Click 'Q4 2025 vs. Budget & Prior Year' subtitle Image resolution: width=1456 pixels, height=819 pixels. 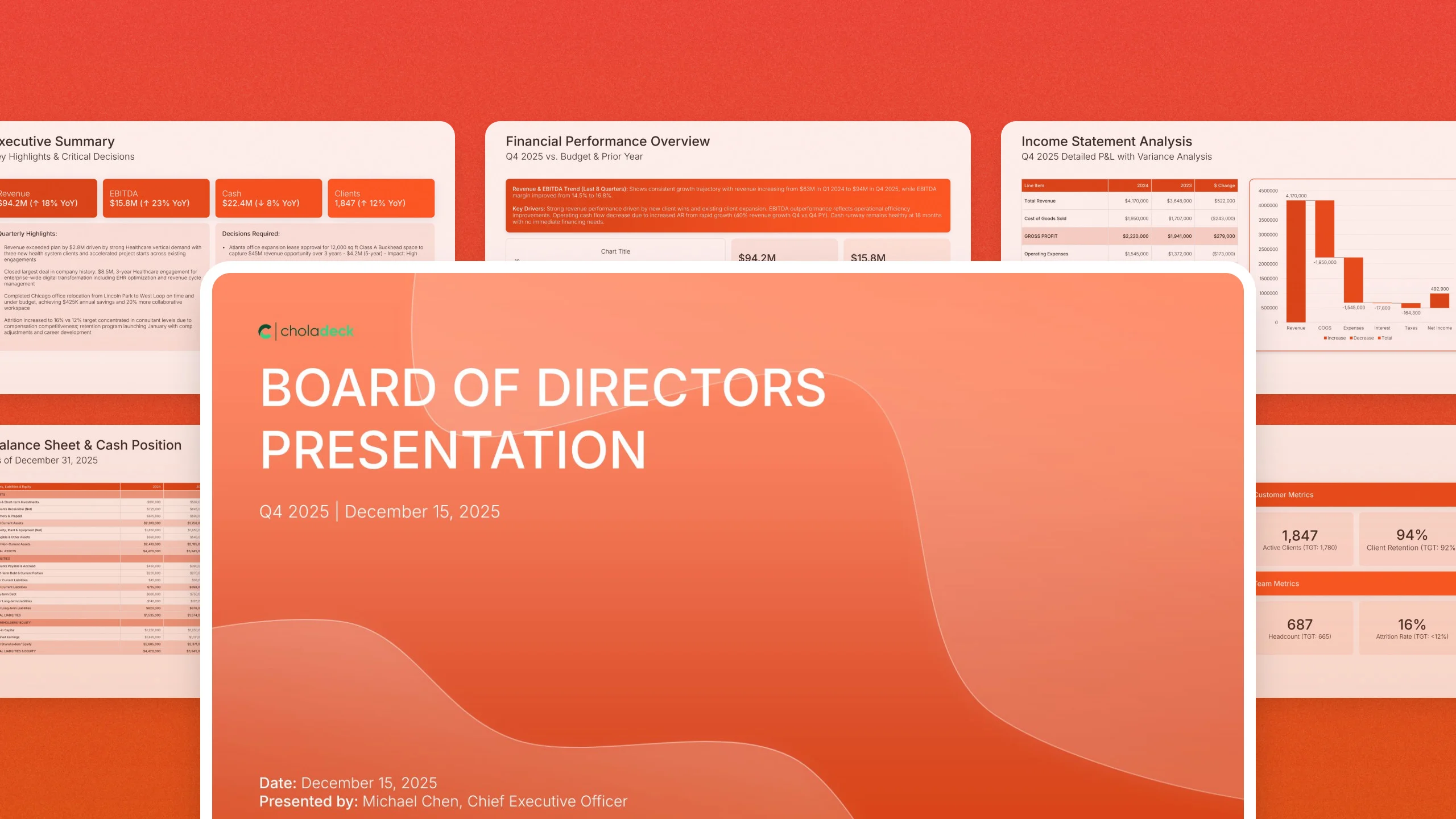click(x=574, y=156)
